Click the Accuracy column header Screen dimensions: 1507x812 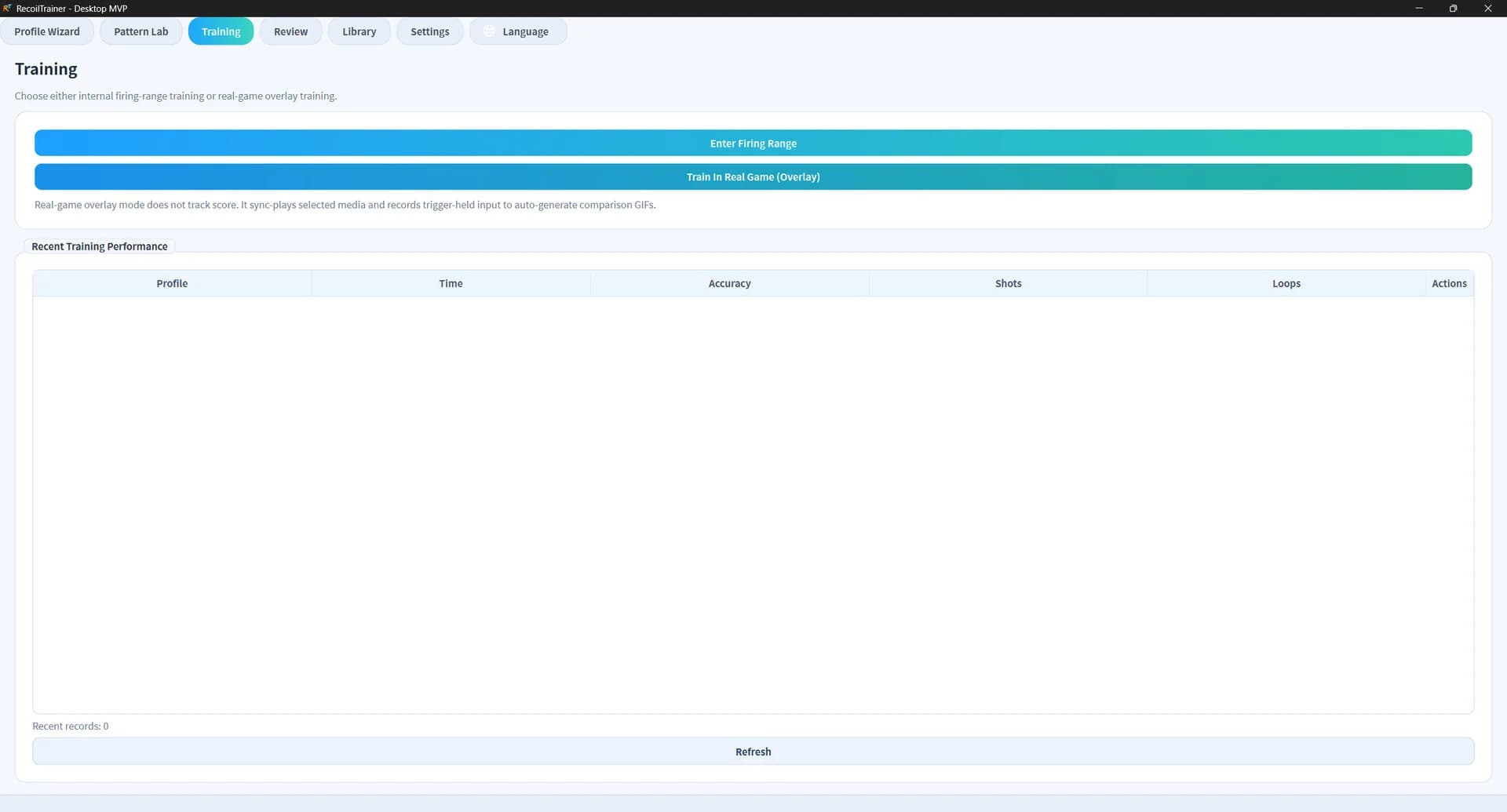tap(729, 283)
